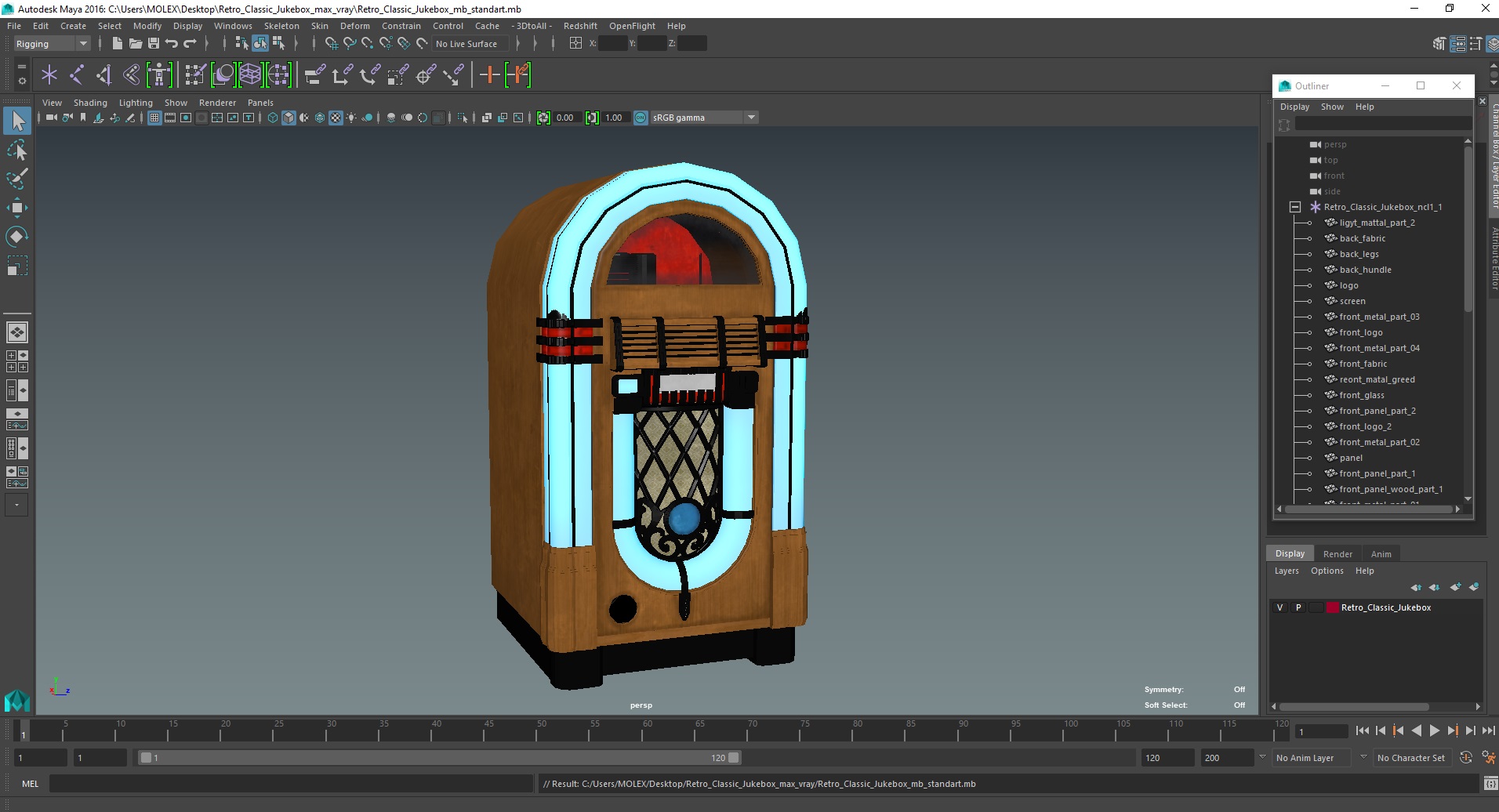Viewport: 1499px width, 812px height.
Task: Open the Skeleton menu
Action: [x=281, y=26]
